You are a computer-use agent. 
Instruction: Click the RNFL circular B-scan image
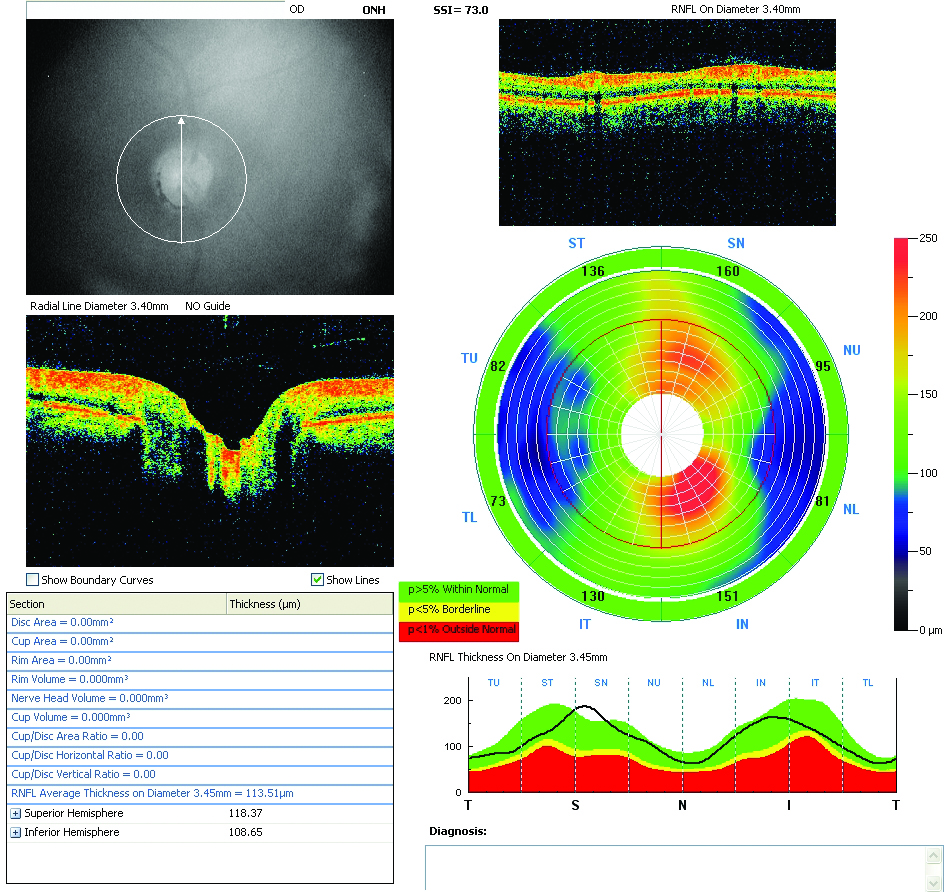(x=667, y=122)
